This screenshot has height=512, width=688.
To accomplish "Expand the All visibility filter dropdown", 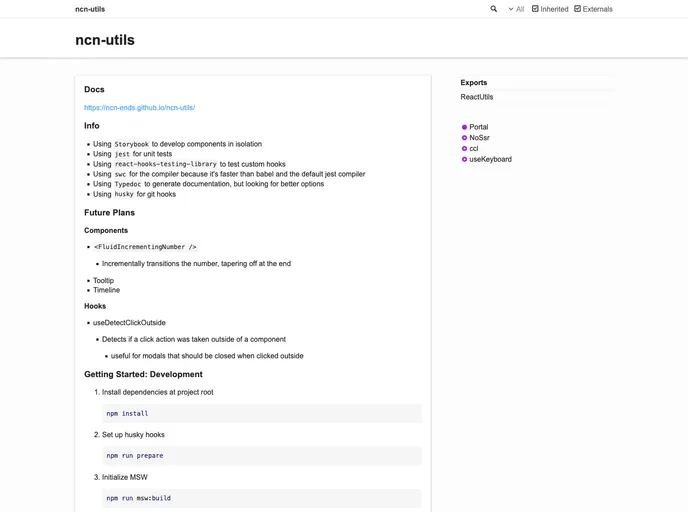I will click(x=515, y=9).
